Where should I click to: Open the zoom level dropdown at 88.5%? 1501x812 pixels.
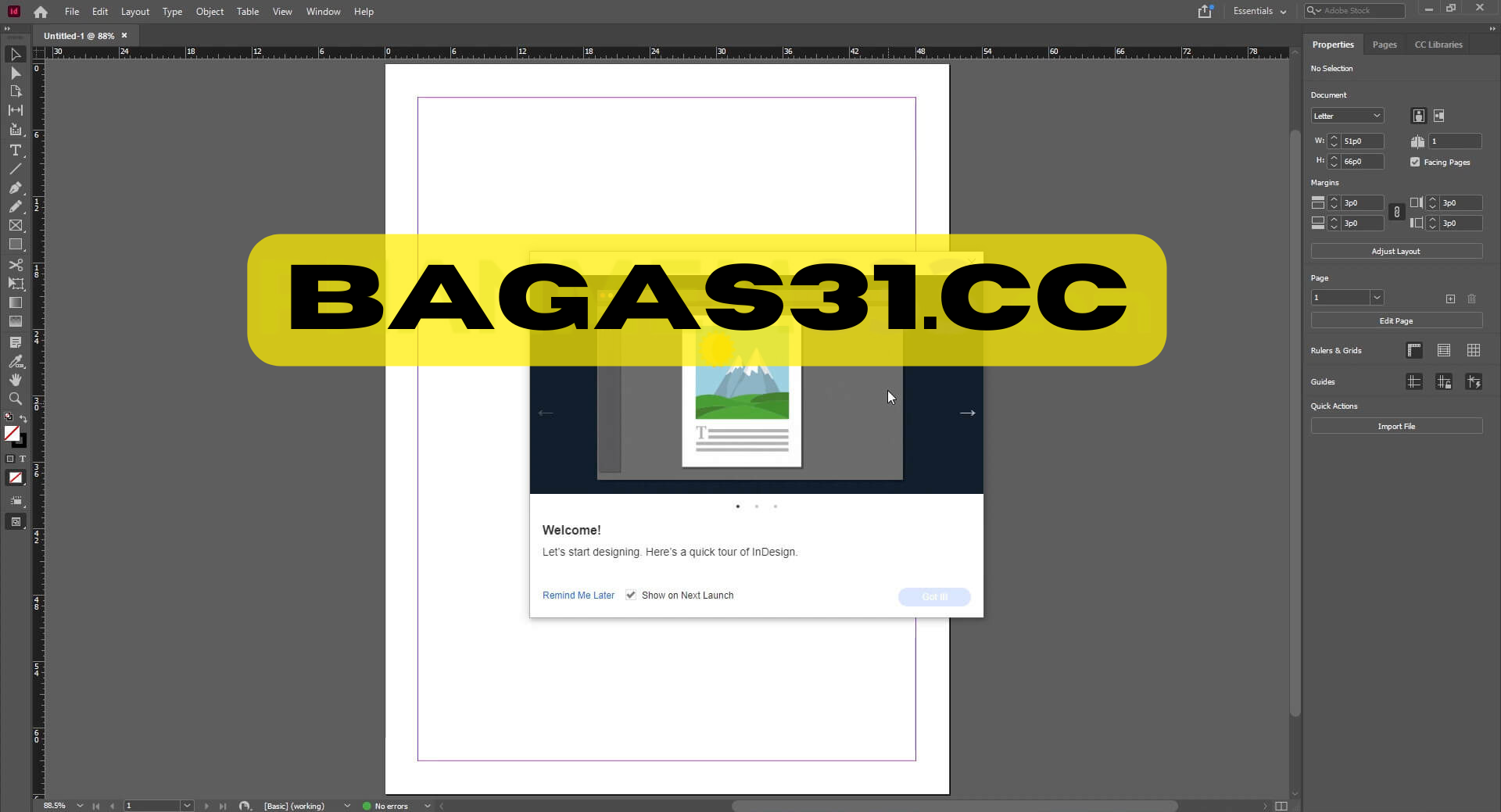(x=80, y=806)
